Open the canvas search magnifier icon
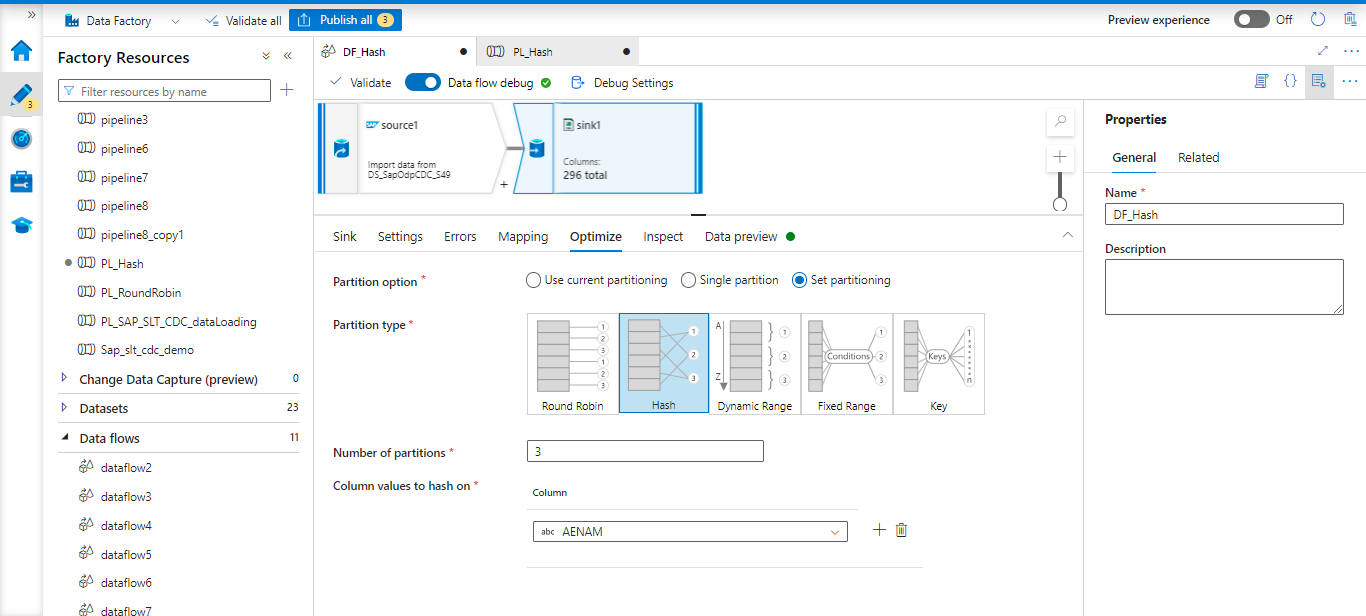The height and width of the screenshot is (616, 1366). pyautogui.click(x=1060, y=122)
